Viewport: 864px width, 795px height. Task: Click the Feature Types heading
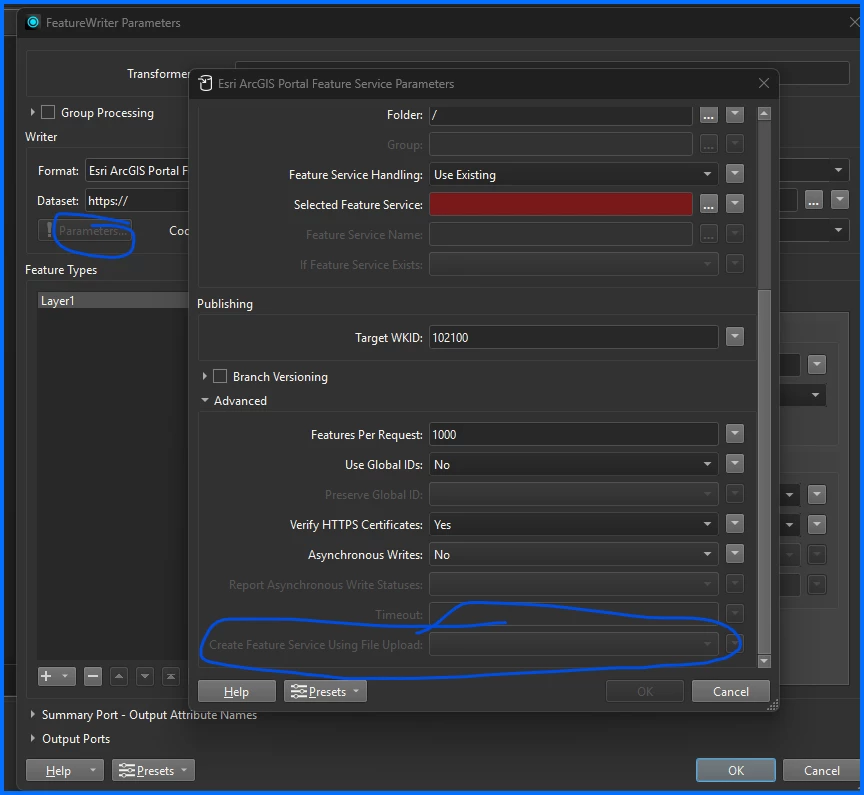pos(61,270)
